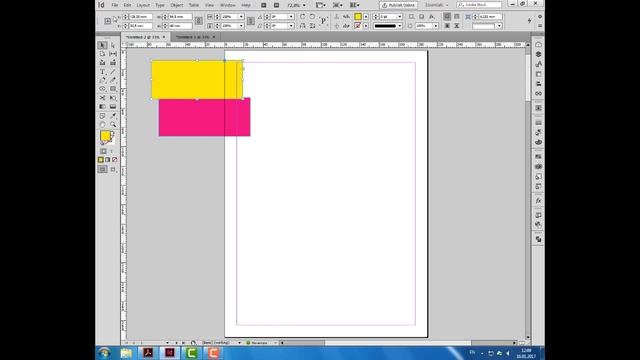Open the File menu
The image size is (640, 360).
pyautogui.click(x=115, y=5)
